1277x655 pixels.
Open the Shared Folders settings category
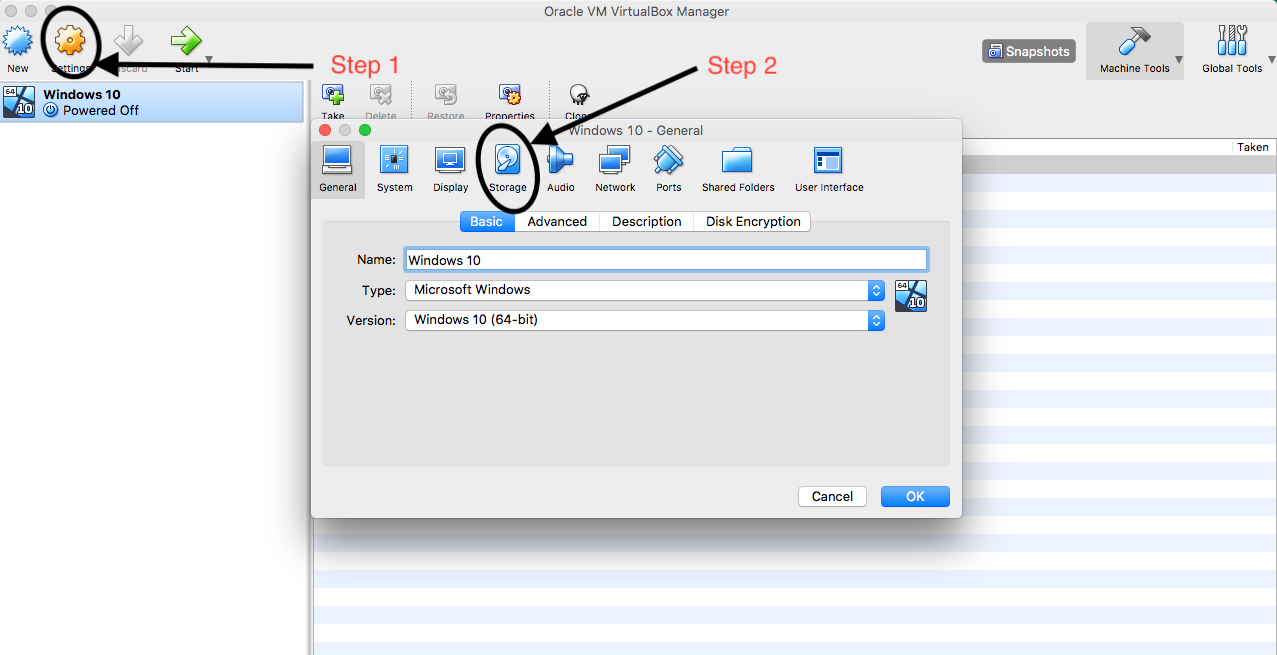pyautogui.click(x=738, y=168)
